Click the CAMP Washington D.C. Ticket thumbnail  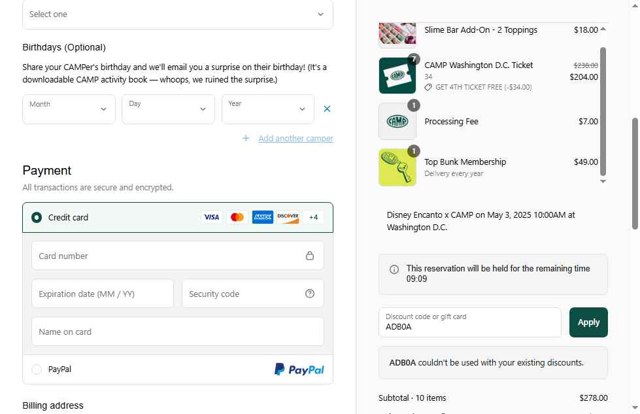coord(397,75)
